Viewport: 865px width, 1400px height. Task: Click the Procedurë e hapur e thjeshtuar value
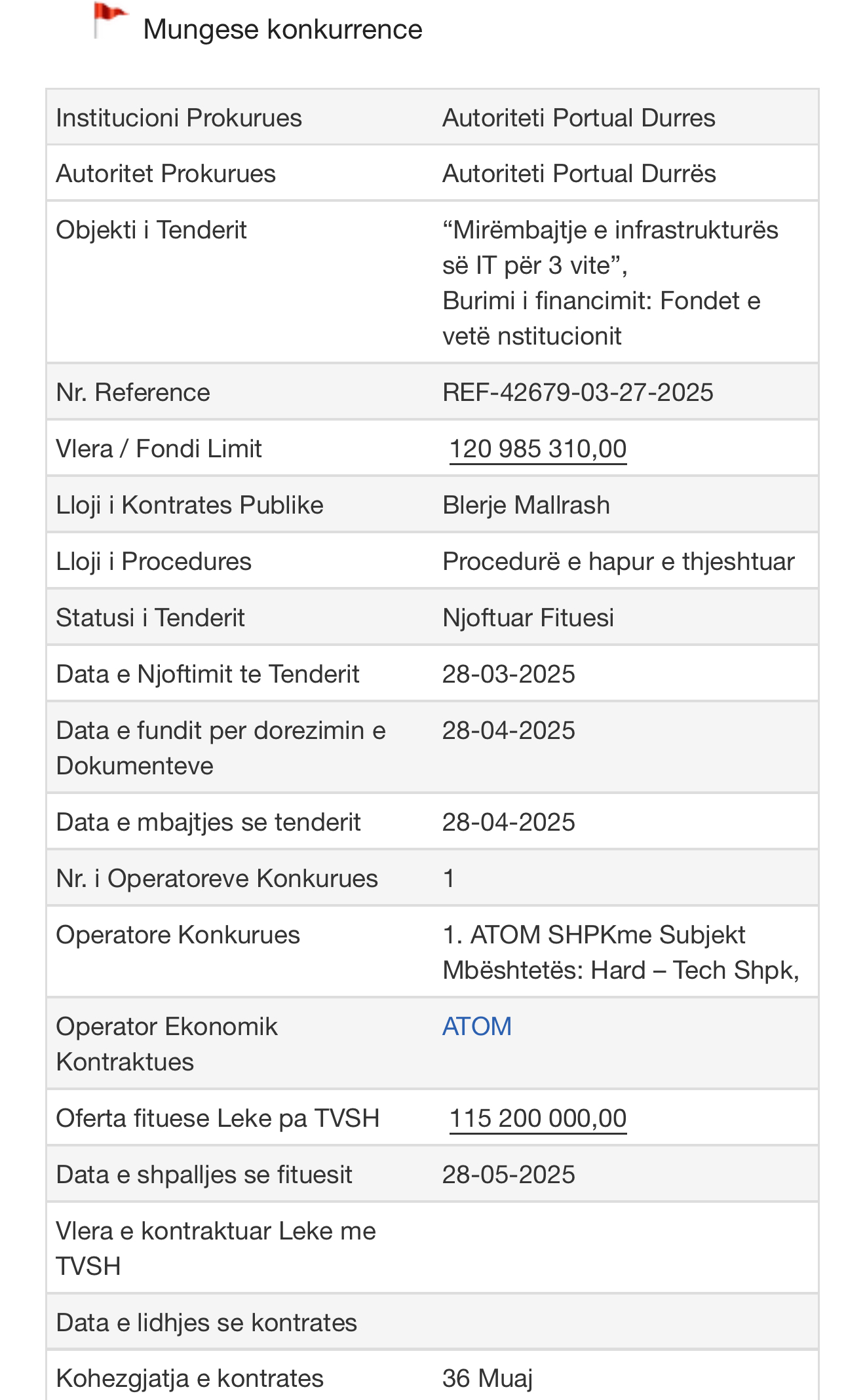pyautogui.click(x=619, y=561)
